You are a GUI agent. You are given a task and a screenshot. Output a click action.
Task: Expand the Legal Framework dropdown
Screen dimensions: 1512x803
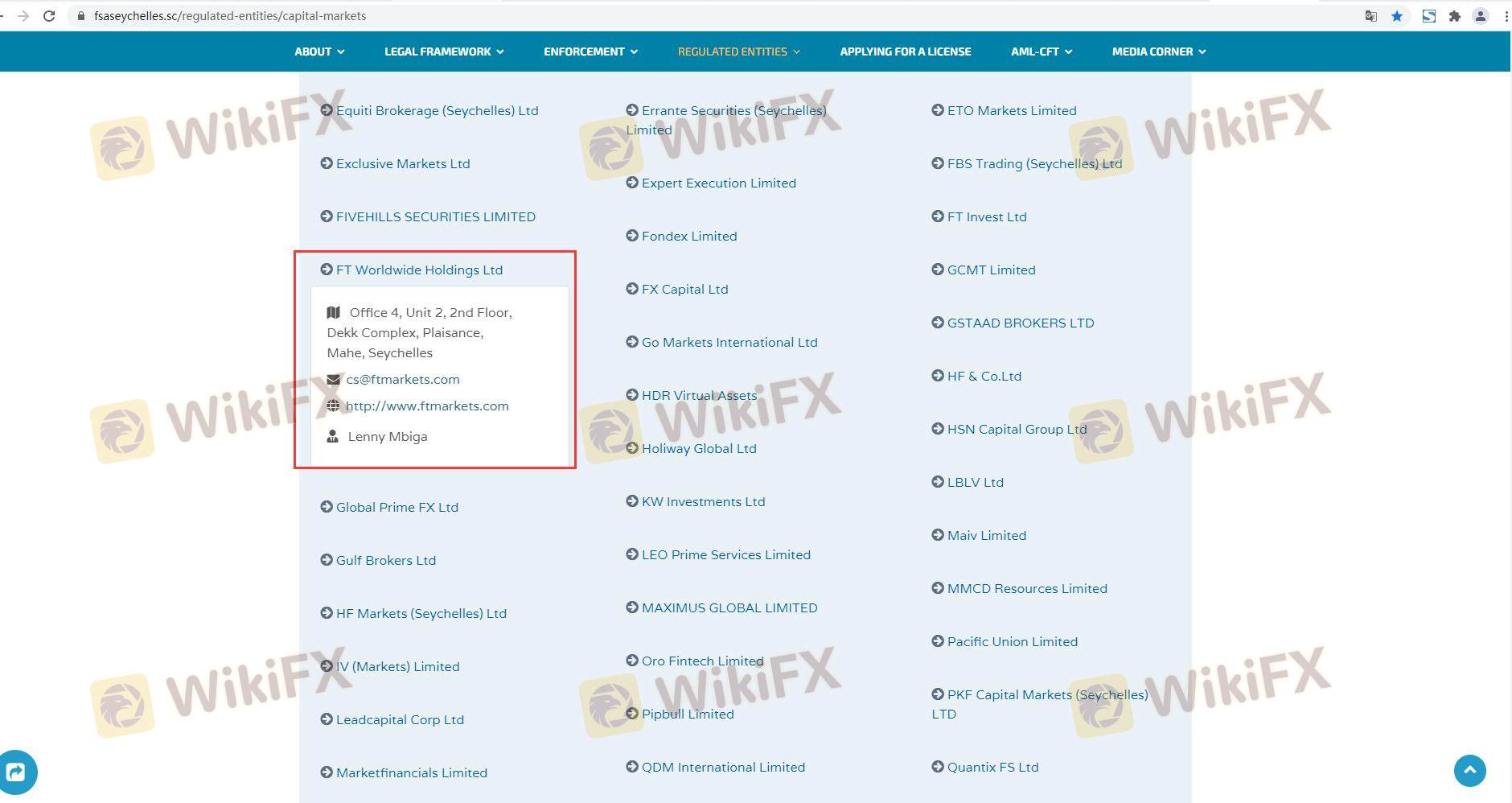(x=444, y=51)
